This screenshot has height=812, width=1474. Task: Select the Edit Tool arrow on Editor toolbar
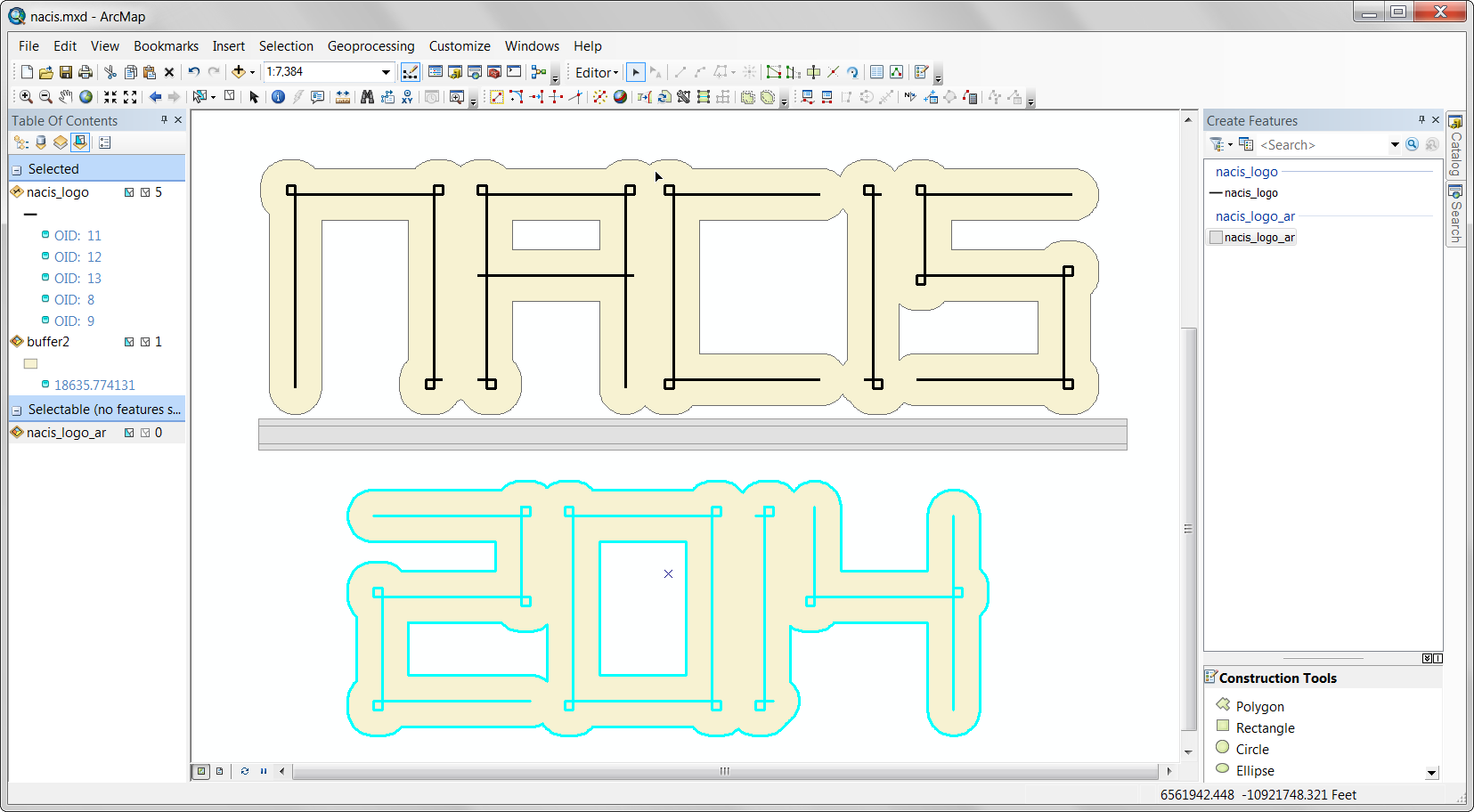pyautogui.click(x=636, y=72)
